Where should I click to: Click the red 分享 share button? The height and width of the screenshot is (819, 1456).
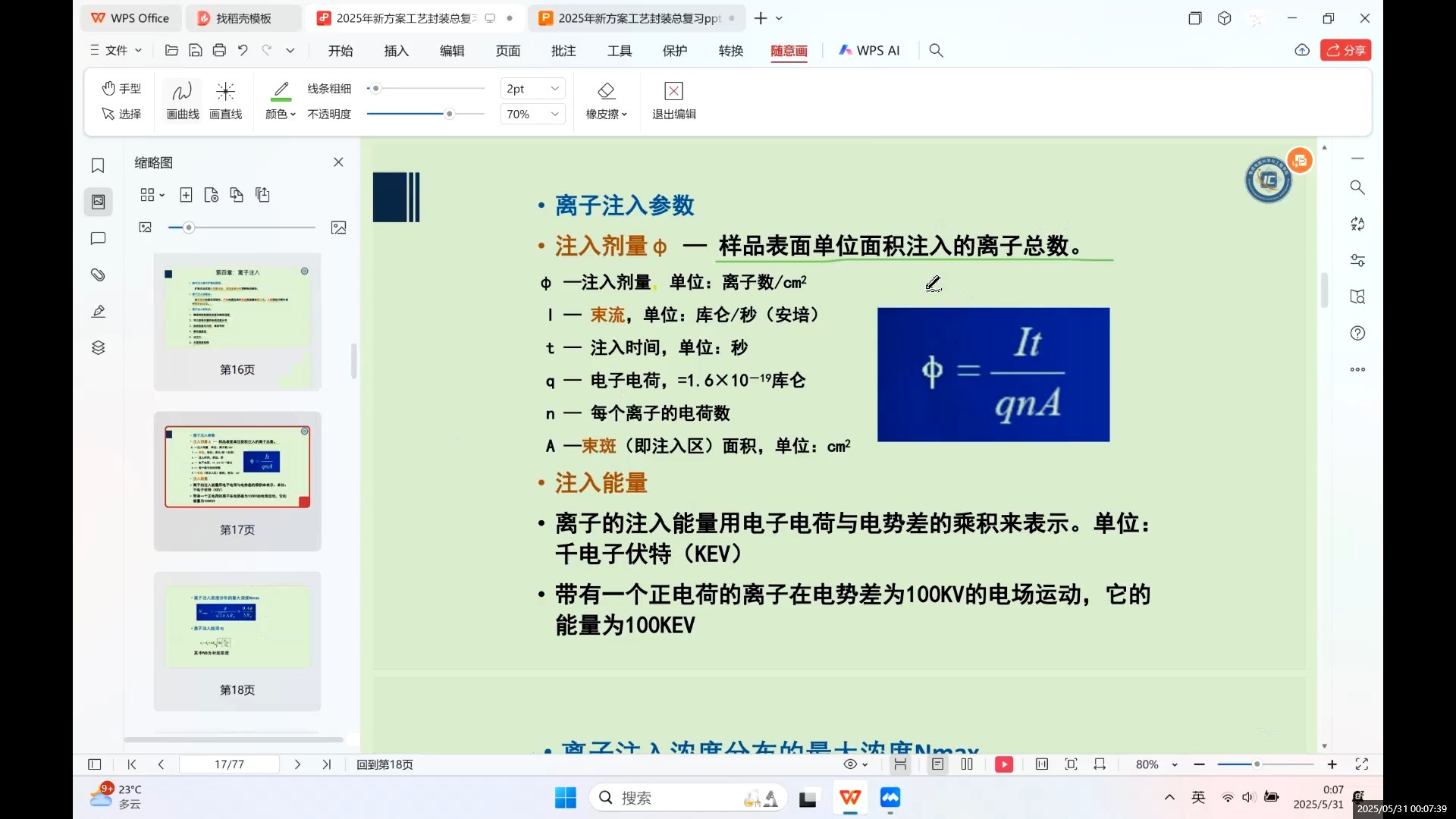pos(1345,50)
